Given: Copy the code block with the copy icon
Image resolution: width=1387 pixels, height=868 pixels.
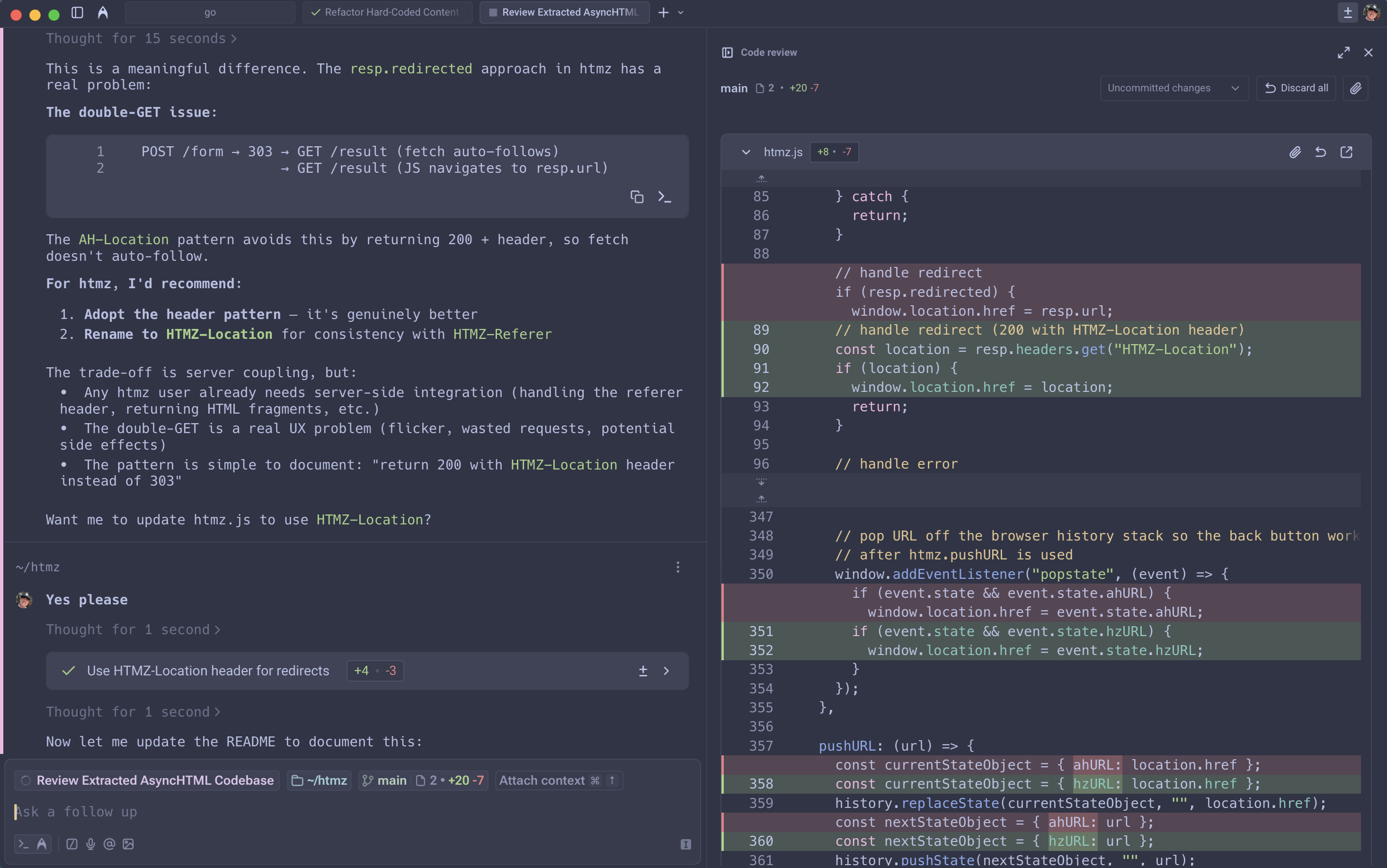Looking at the screenshot, I should 637,197.
